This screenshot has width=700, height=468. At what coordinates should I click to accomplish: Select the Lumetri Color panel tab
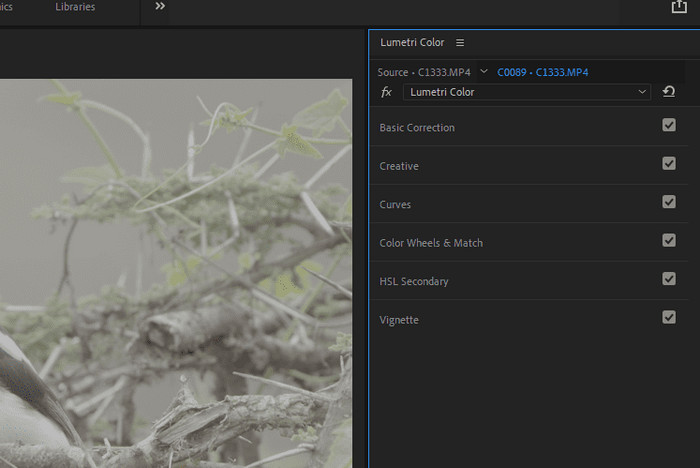coord(412,42)
